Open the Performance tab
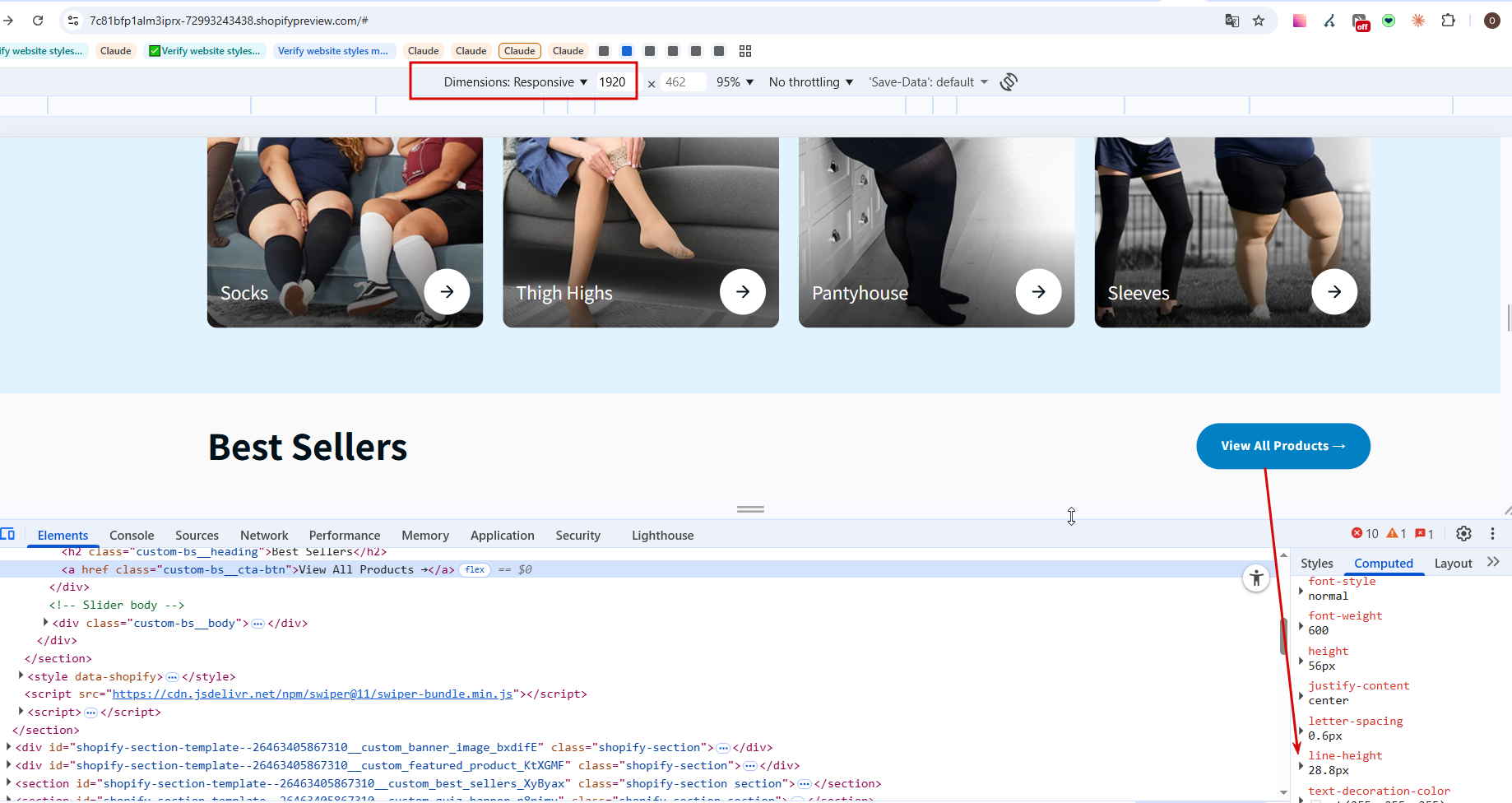This screenshot has height=803, width=1512. [x=345, y=536]
